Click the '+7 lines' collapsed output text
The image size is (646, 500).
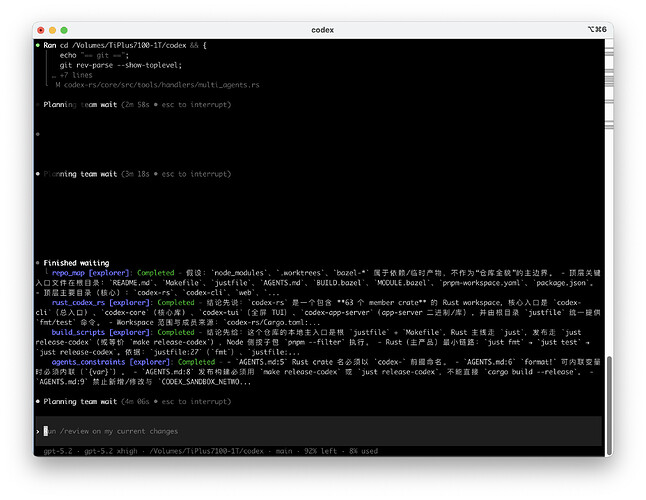click(x=76, y=75)
